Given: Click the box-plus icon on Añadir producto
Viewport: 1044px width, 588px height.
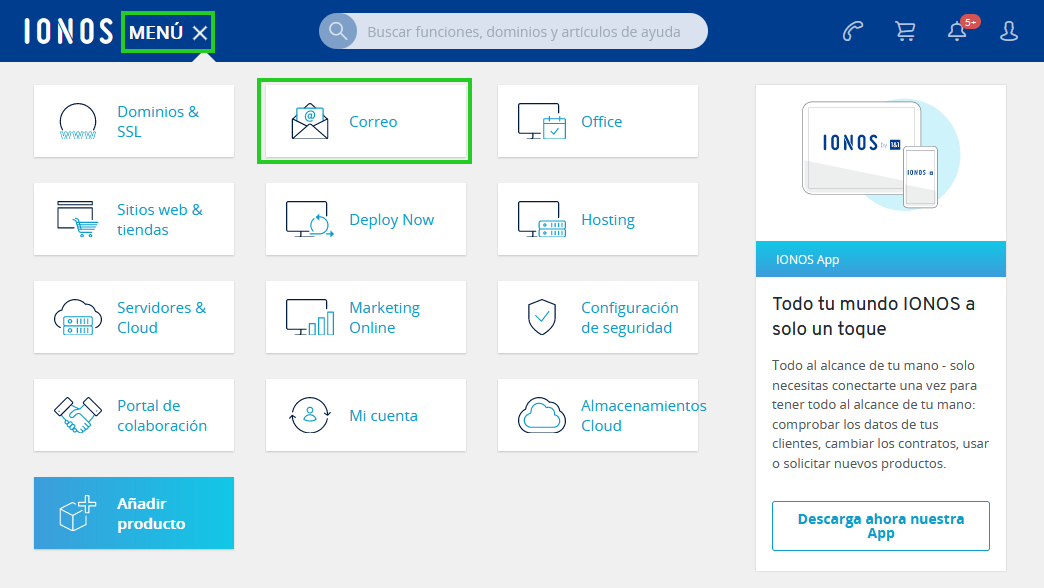Looking at the screenshot, I should coord(78,513).
